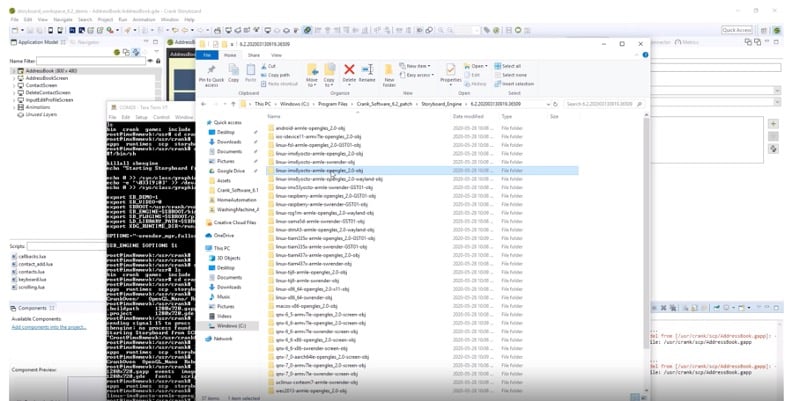The height and width of the screenshot is (401, 792).
Task: Click Storyboard_Engine in the address breadcrumb
Action: [x=441, y=104]
